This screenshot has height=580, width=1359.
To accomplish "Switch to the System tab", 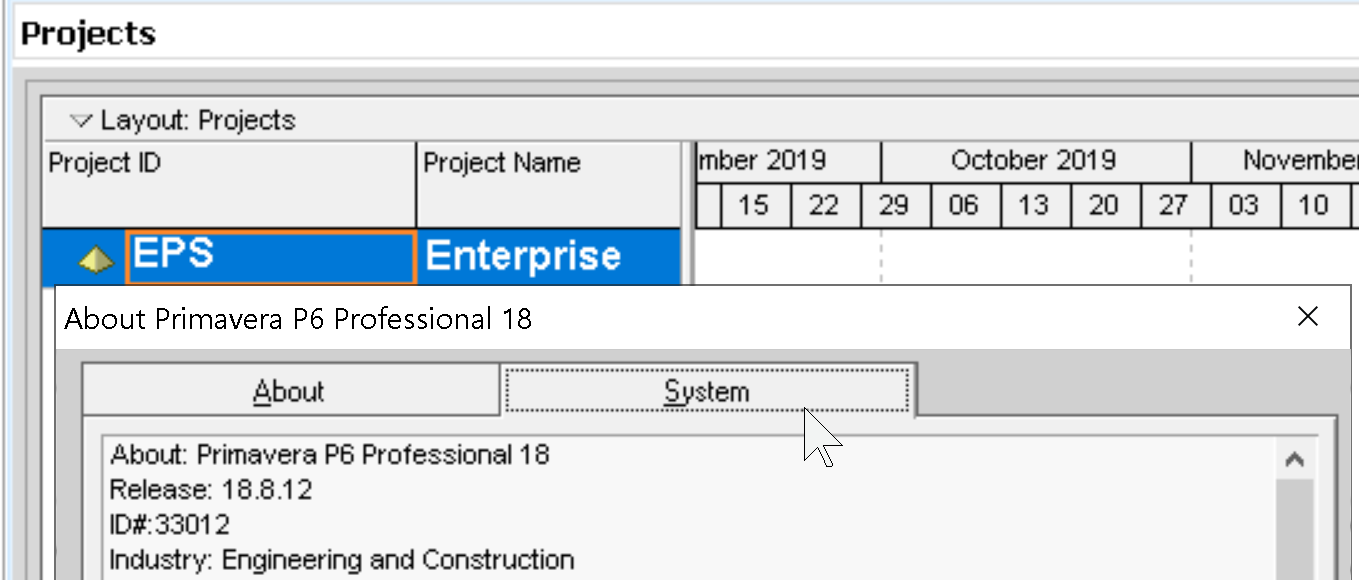I will pos(706,391).
